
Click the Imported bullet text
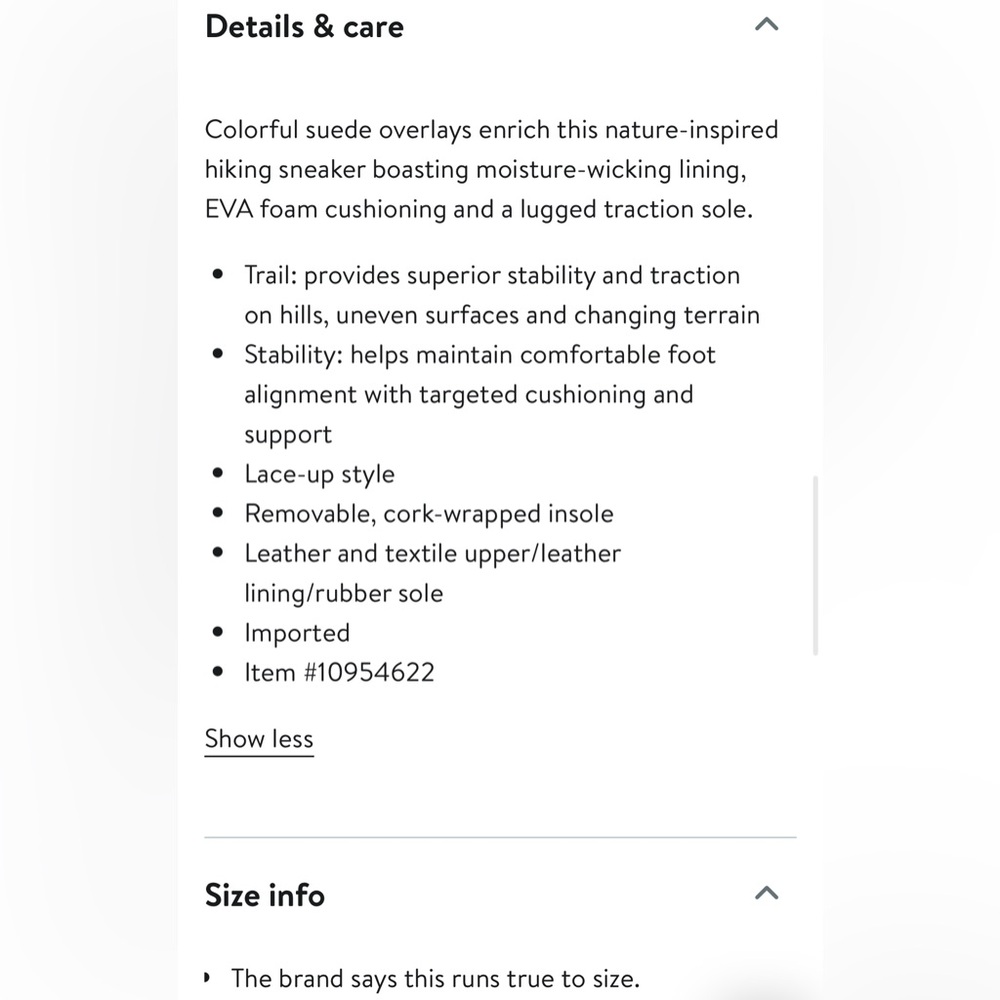(x=297, y=633)
